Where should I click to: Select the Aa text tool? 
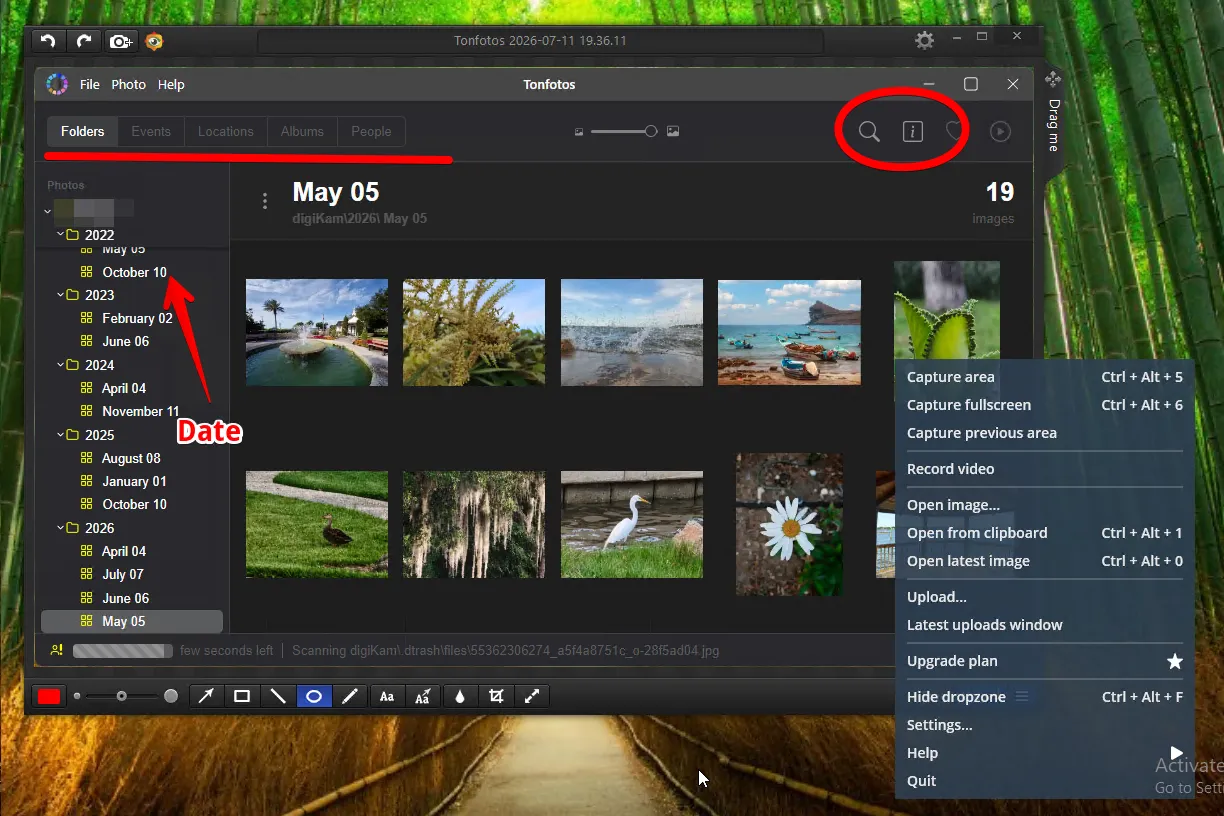pos(387,696)
